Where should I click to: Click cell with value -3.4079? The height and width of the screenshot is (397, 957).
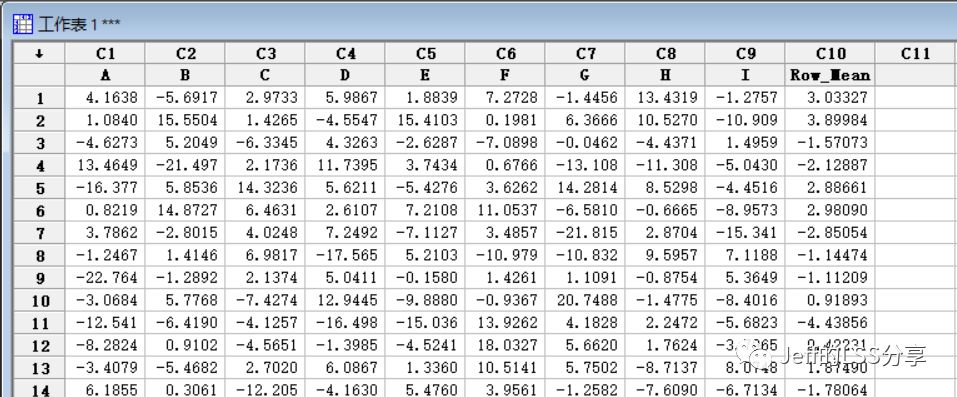(105, 368)
